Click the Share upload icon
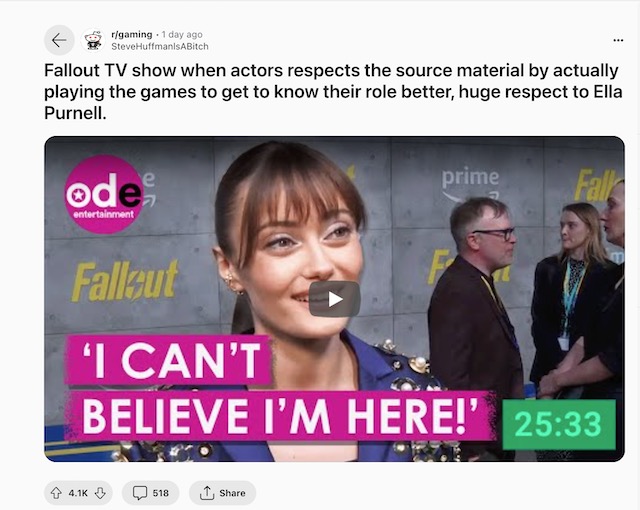This screenshot has width=640, height=510. (207, 493)
